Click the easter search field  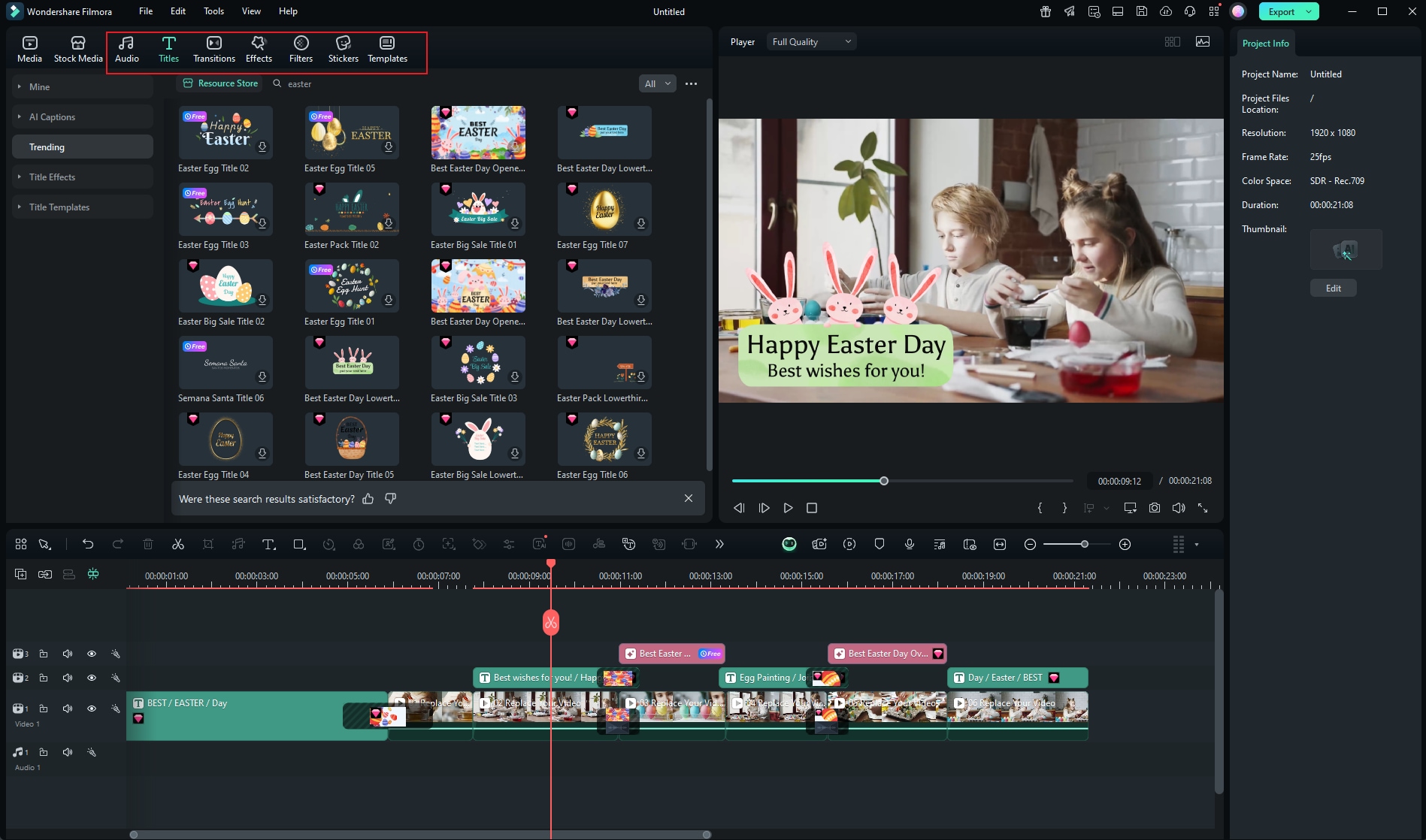[x=451, y=84]
